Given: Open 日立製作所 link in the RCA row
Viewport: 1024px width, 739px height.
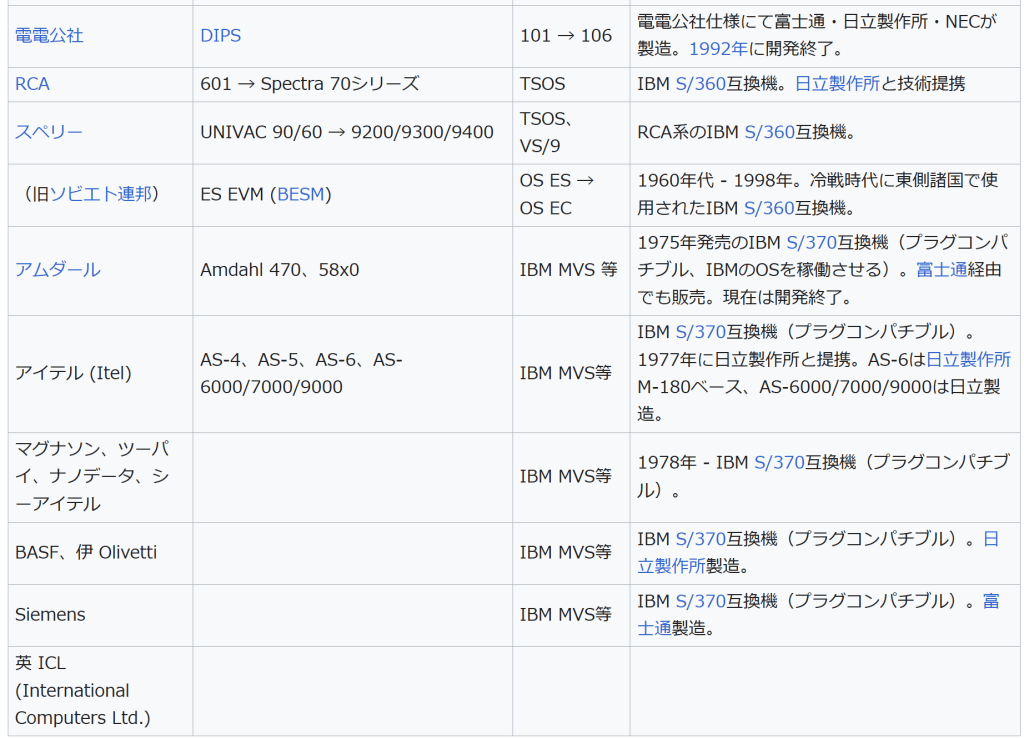Looking at the screenshot, I should (837, 84).
